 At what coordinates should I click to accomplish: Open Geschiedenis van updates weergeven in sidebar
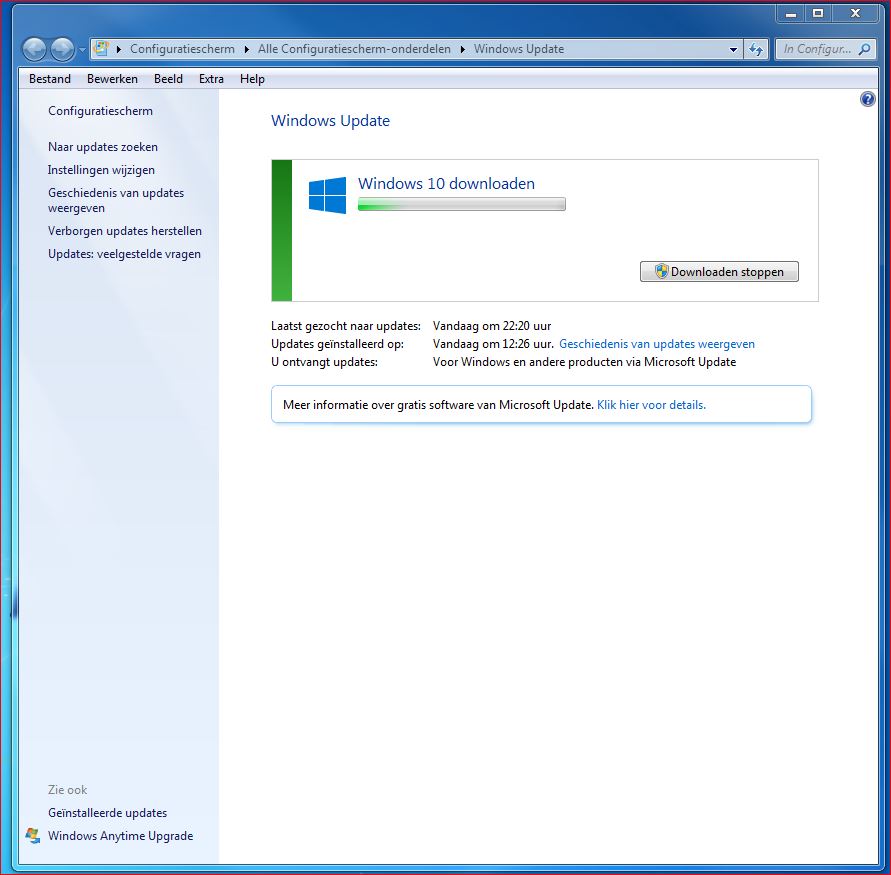pyautogui.click(x=116, y=200)
